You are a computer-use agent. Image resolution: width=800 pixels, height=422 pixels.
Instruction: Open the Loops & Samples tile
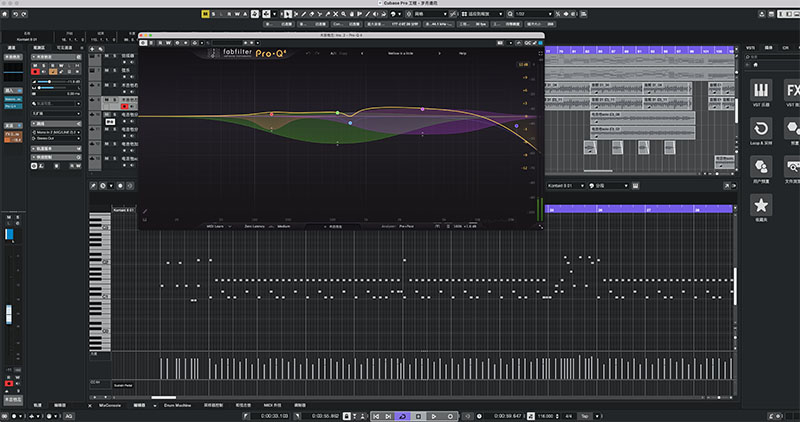click(x=761, y=128)
